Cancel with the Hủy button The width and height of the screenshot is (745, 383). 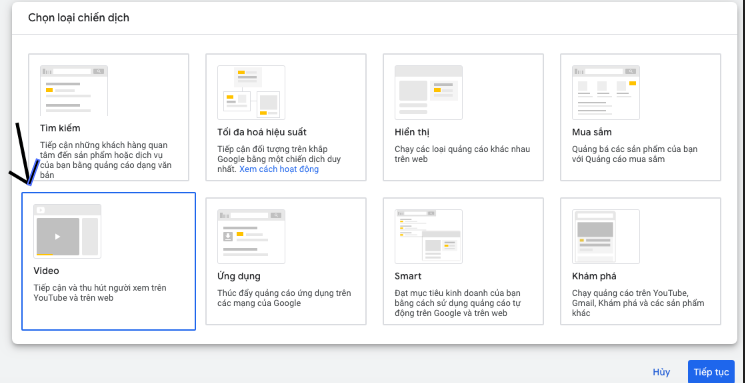pyautogui.click(x=661, y=372)
